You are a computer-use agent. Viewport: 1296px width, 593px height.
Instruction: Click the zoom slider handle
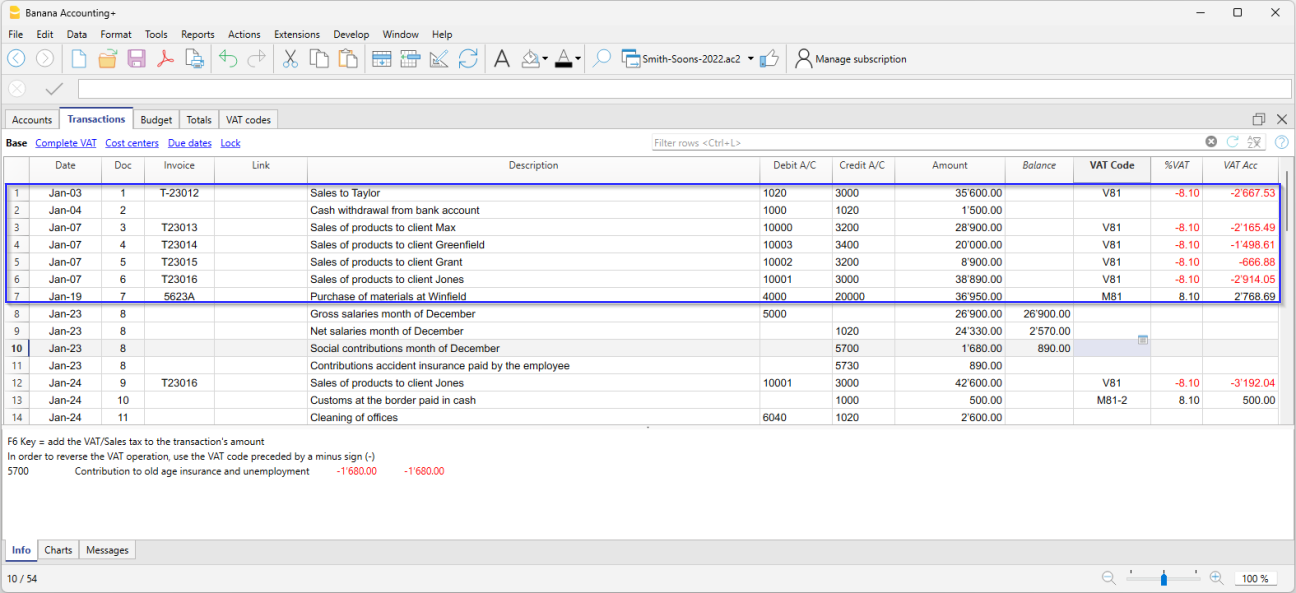pyautogui.click(x=1164, y=578)
